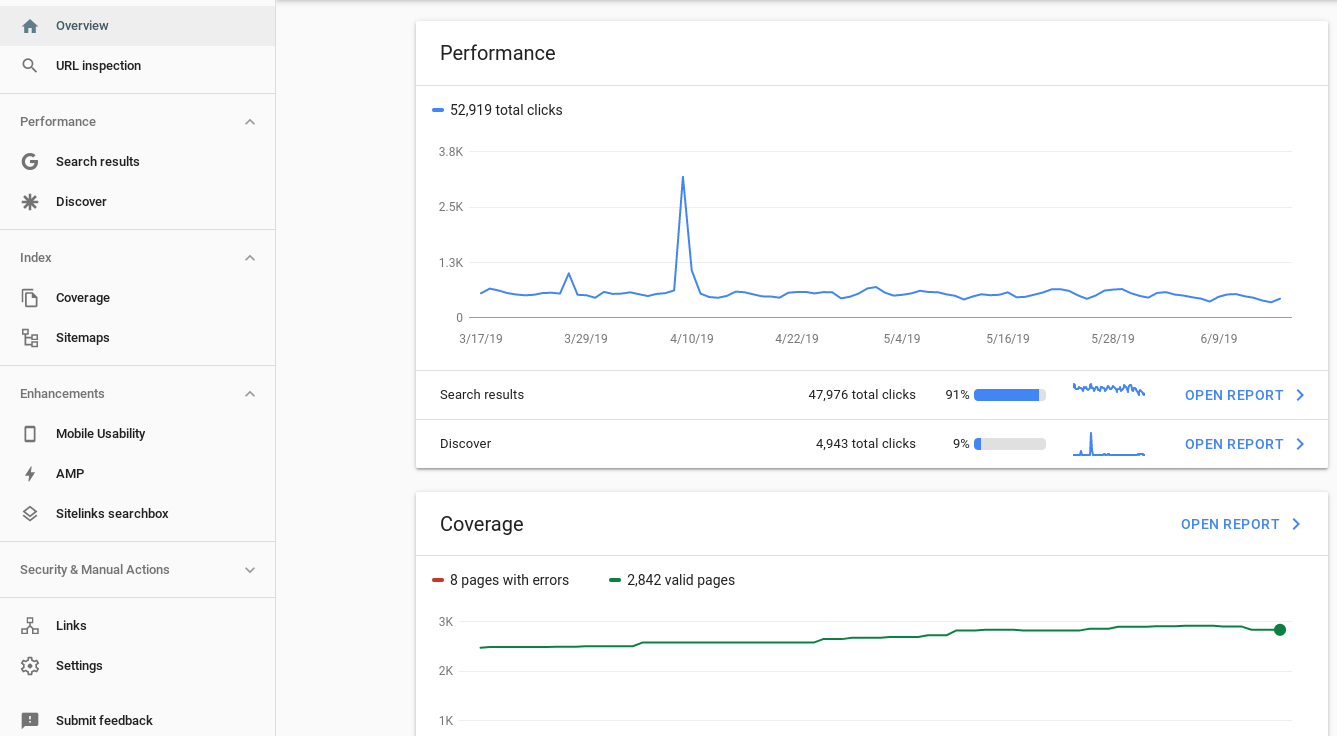Collapse the Performance sidebar section
Image resolution: width=1337 pixels, height=736 pixels.
click(249, 121)
